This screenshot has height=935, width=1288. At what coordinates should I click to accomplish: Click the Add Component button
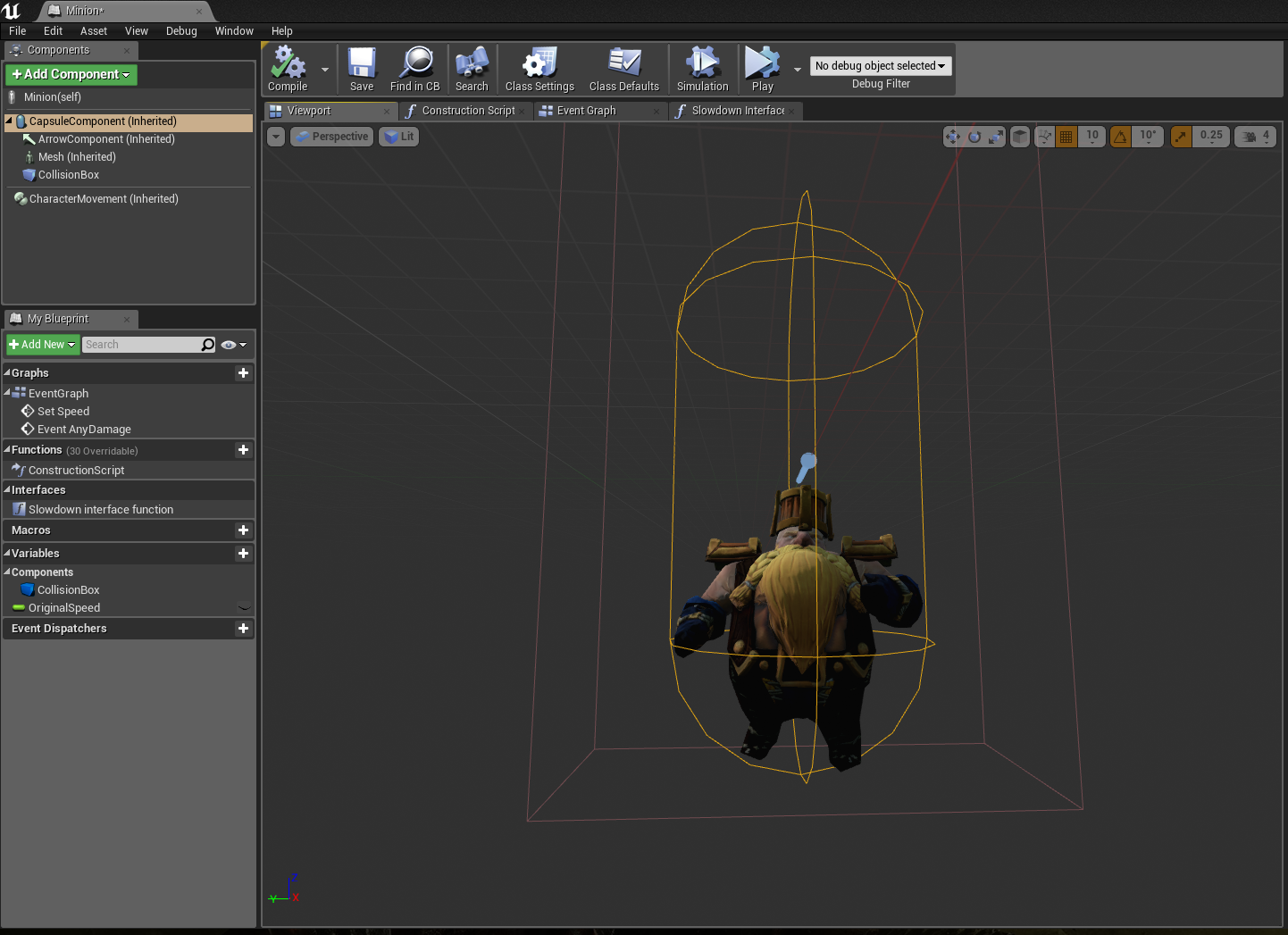(x=71, y=74)
